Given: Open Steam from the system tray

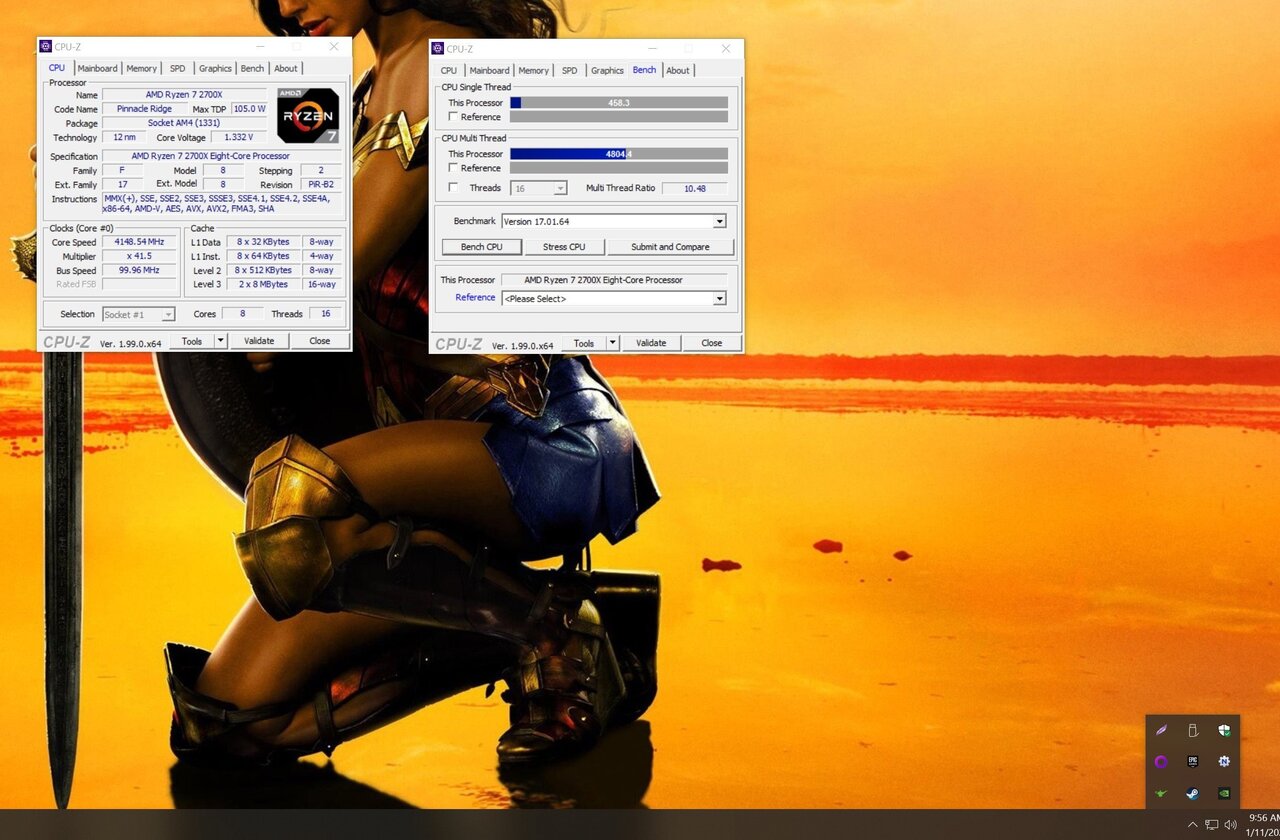Looking at the screenshot, I should coord(1192,793).
